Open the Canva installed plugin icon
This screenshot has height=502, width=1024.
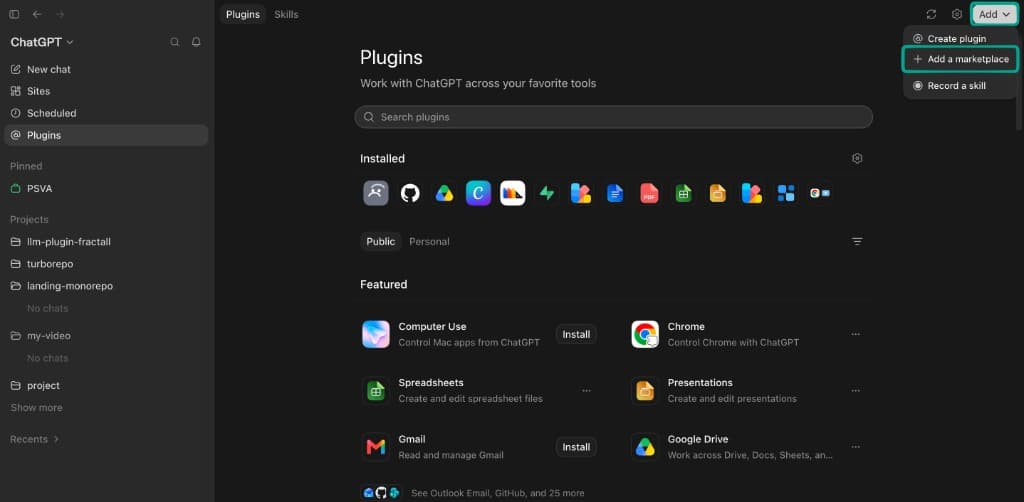[x=478, y=193]
